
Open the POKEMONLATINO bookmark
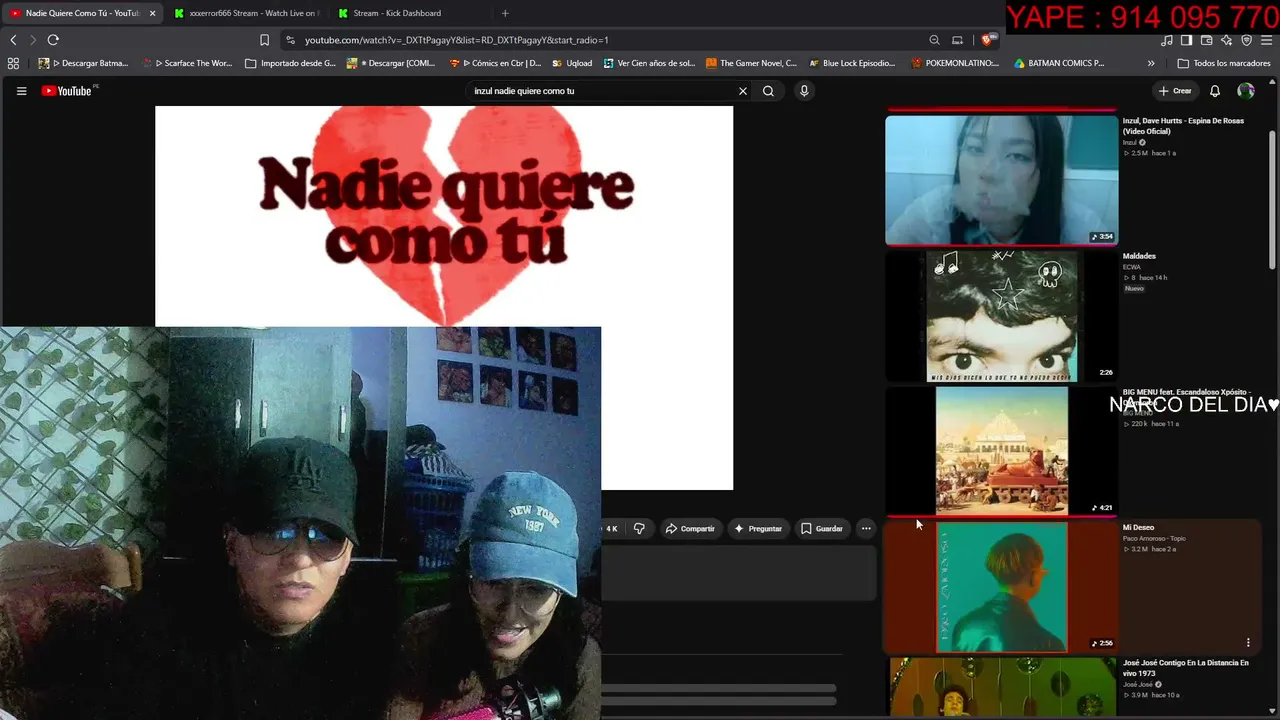click(955, 63)
